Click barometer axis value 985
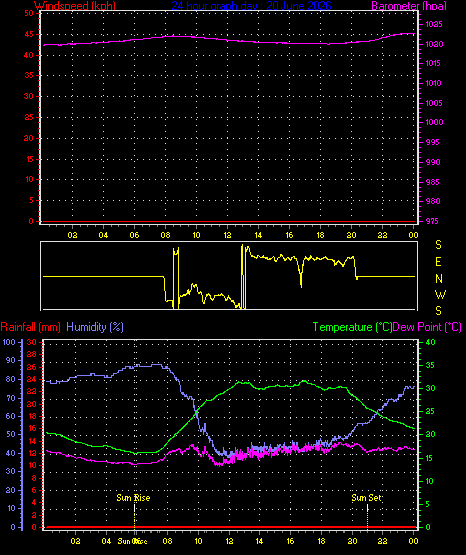Viewport: 466px width, 555px height. (432, 182)
